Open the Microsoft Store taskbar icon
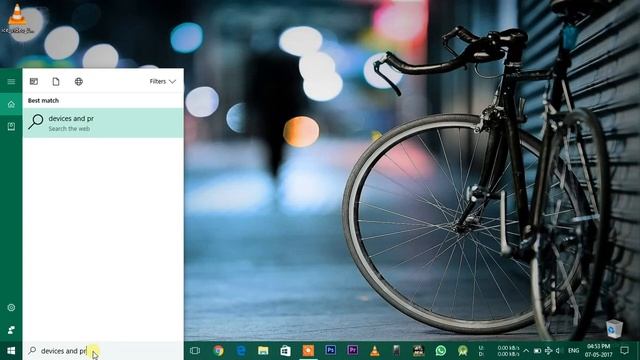 (x=286, y=351)
